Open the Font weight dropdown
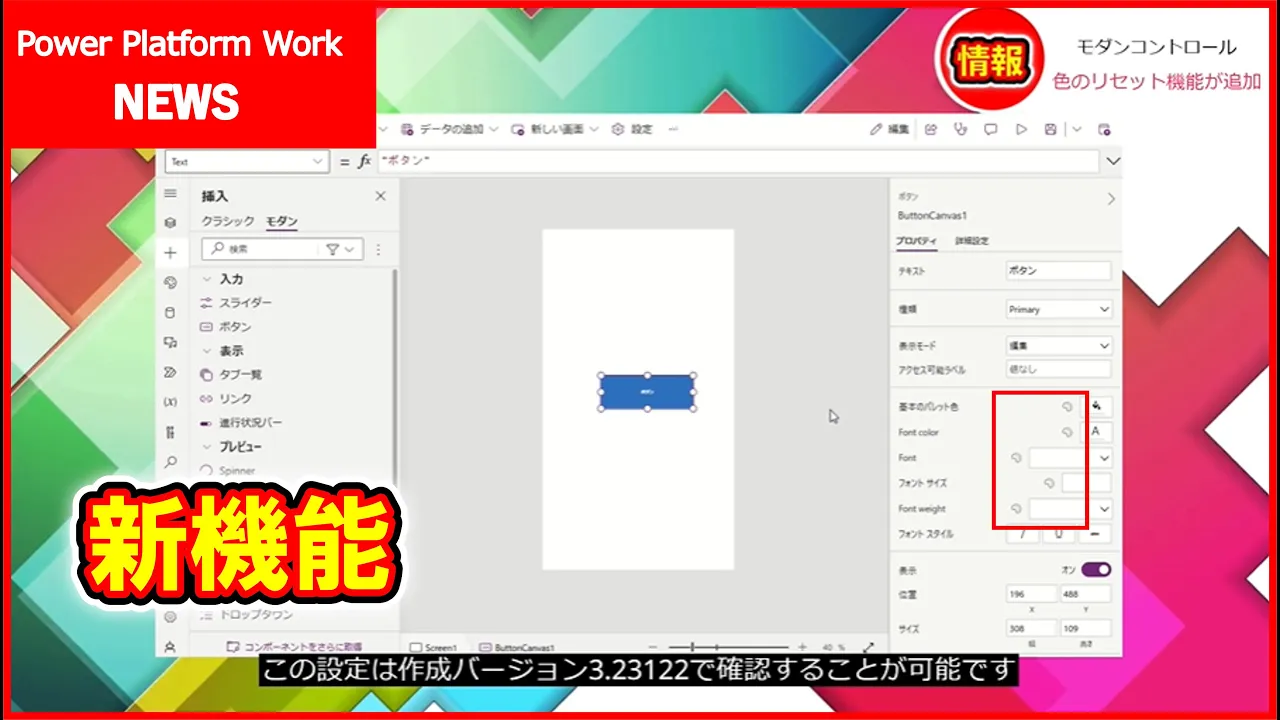This screenshot has width=1280, height=720. 1070,509
